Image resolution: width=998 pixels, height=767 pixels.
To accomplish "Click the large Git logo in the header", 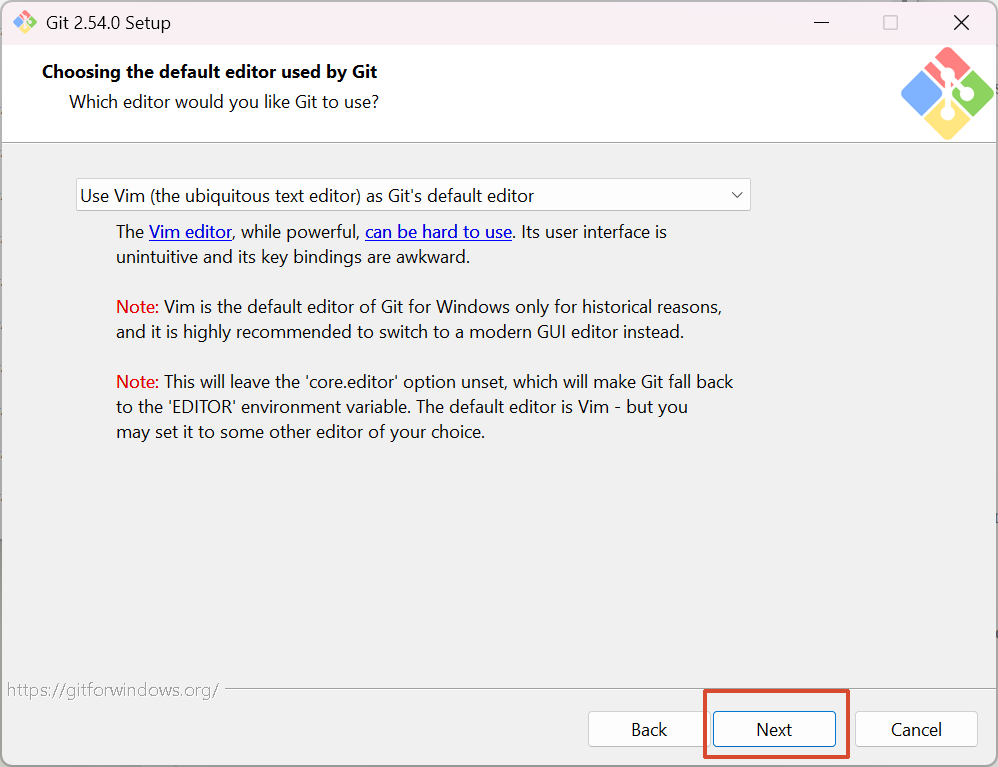I will point(946,94).
